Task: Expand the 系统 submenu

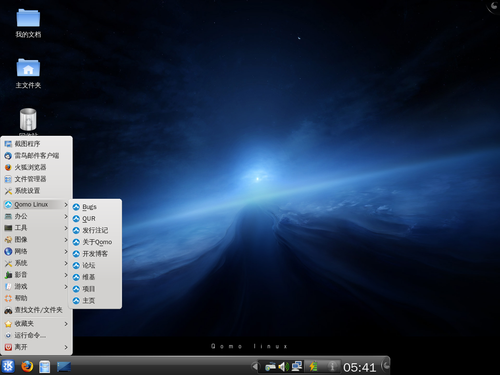Action: 36,263
